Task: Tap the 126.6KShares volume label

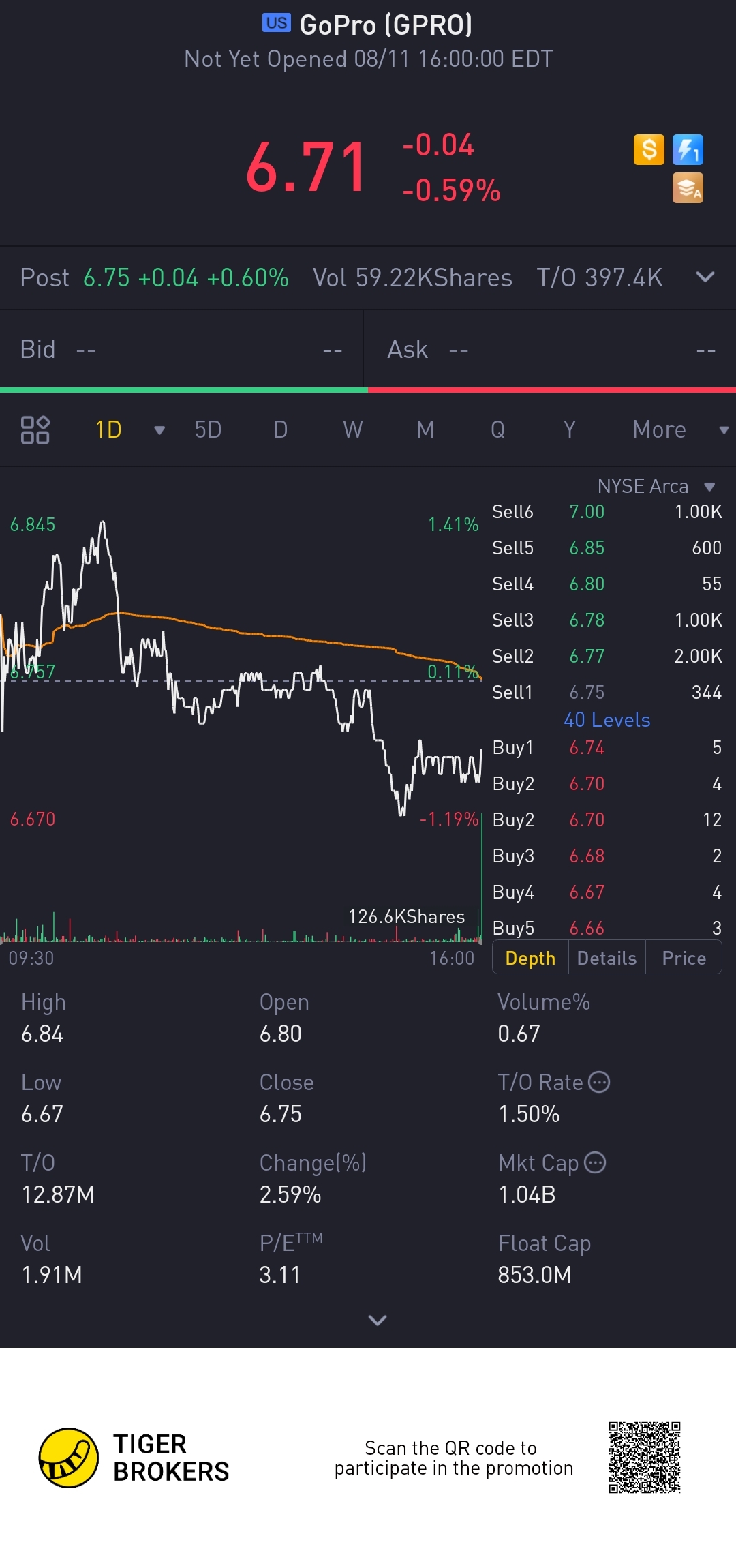Action: [406, 917]
